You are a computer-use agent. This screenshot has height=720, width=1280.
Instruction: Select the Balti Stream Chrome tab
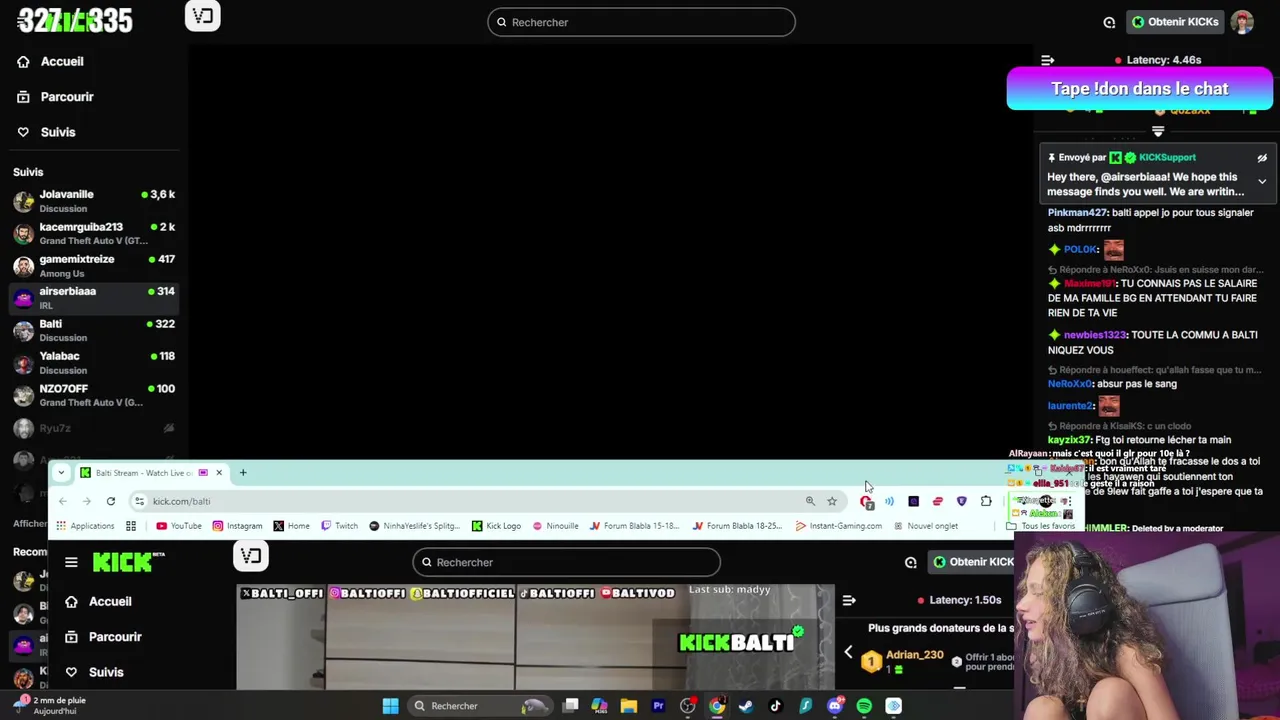(x=152, y=473)
